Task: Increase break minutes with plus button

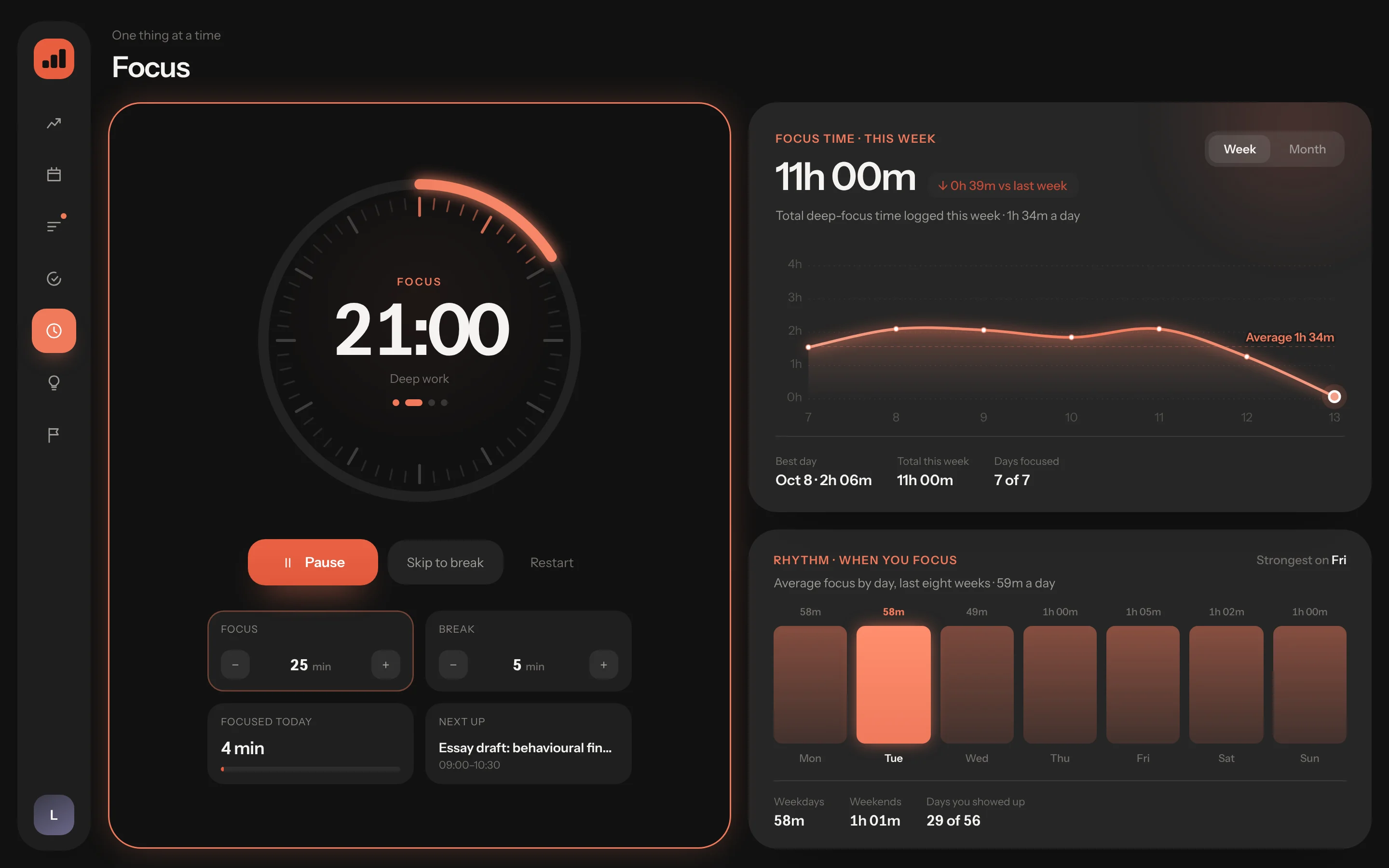Action: 604,665
